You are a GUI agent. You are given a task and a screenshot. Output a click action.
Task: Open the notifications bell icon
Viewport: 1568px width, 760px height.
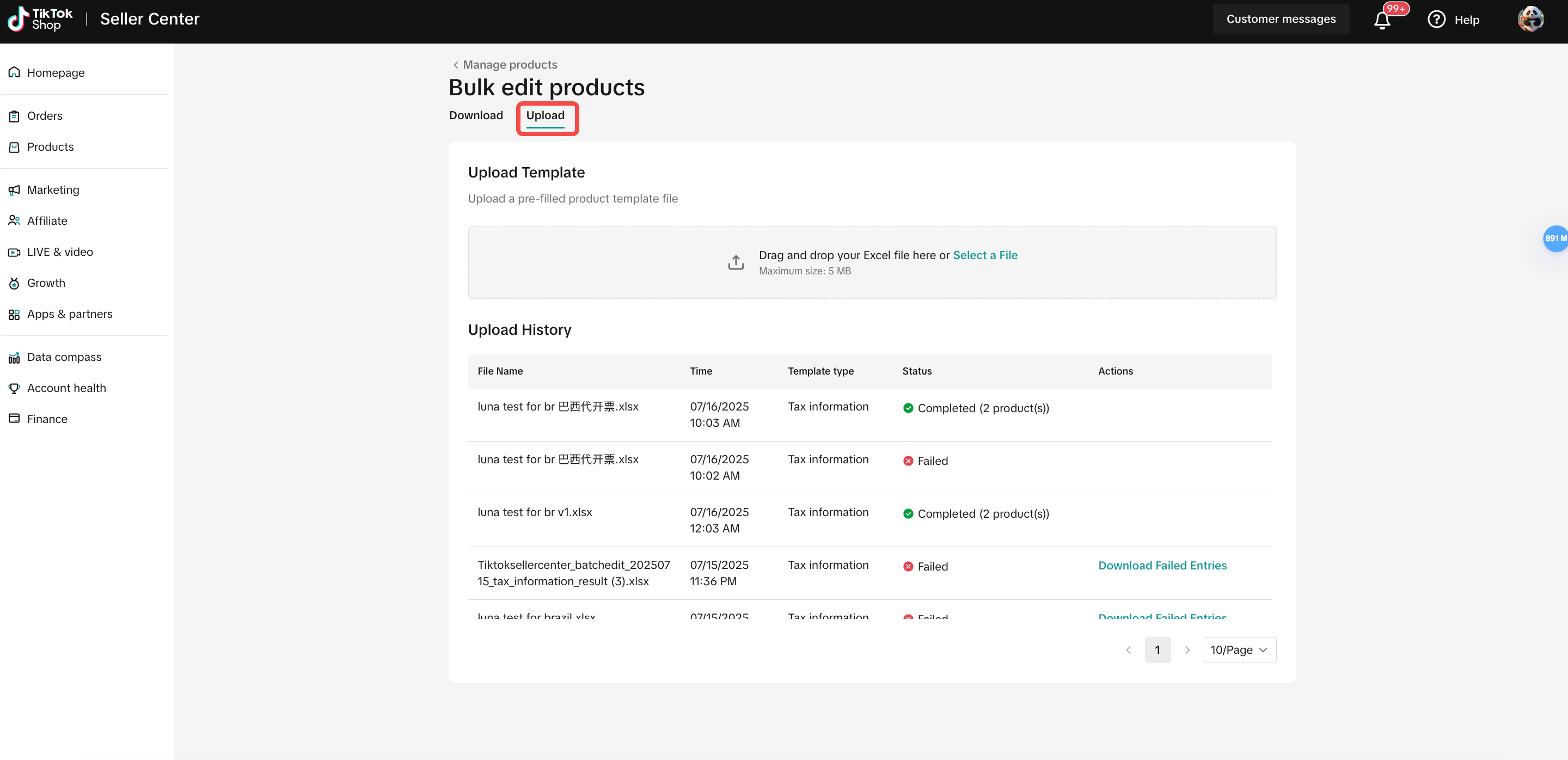[1382, 20]
